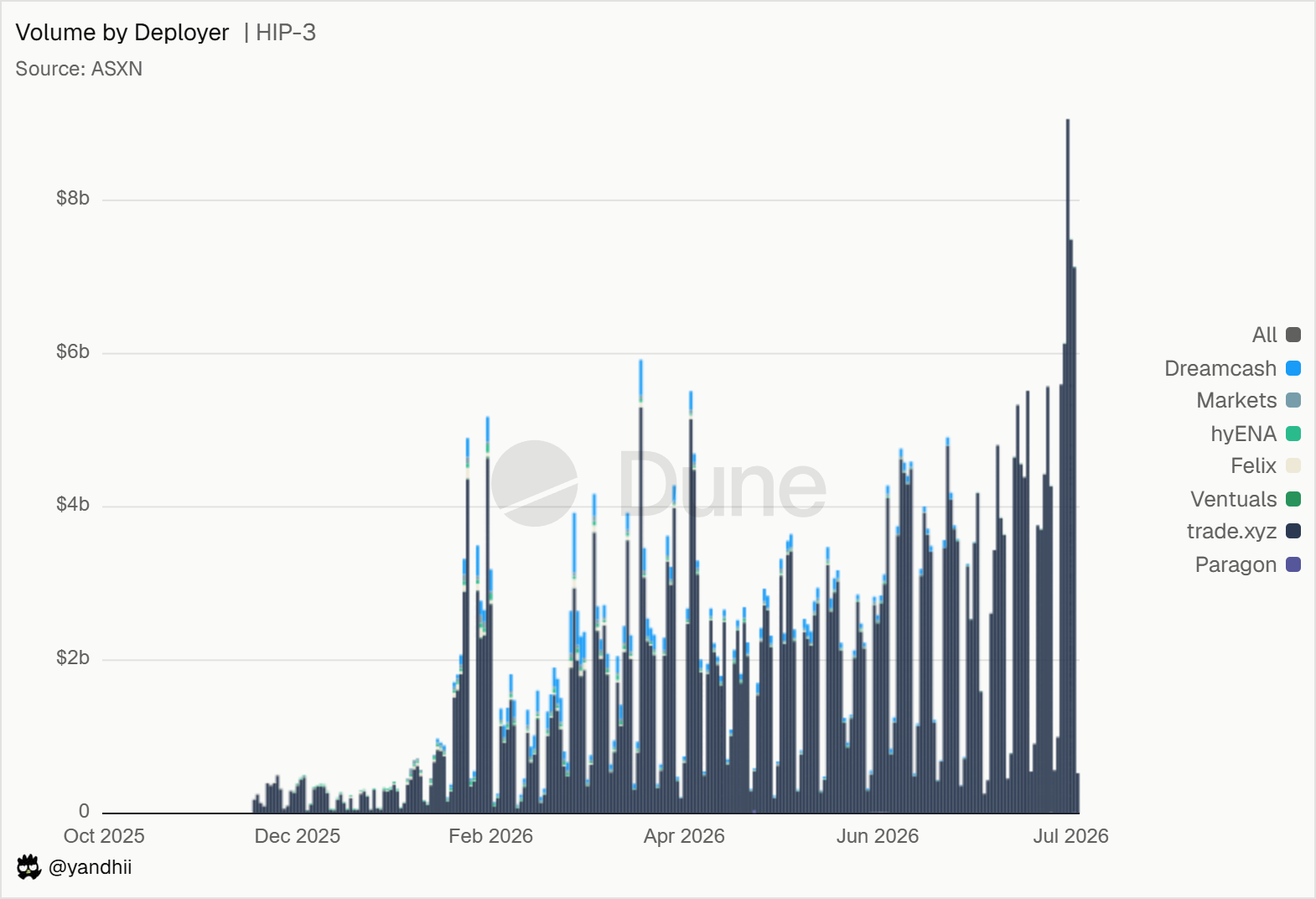Screen dimensions: 1316x899
Task: Click the Source: ASXN caption
Action: pyautogui.click(x=79, y=69)
